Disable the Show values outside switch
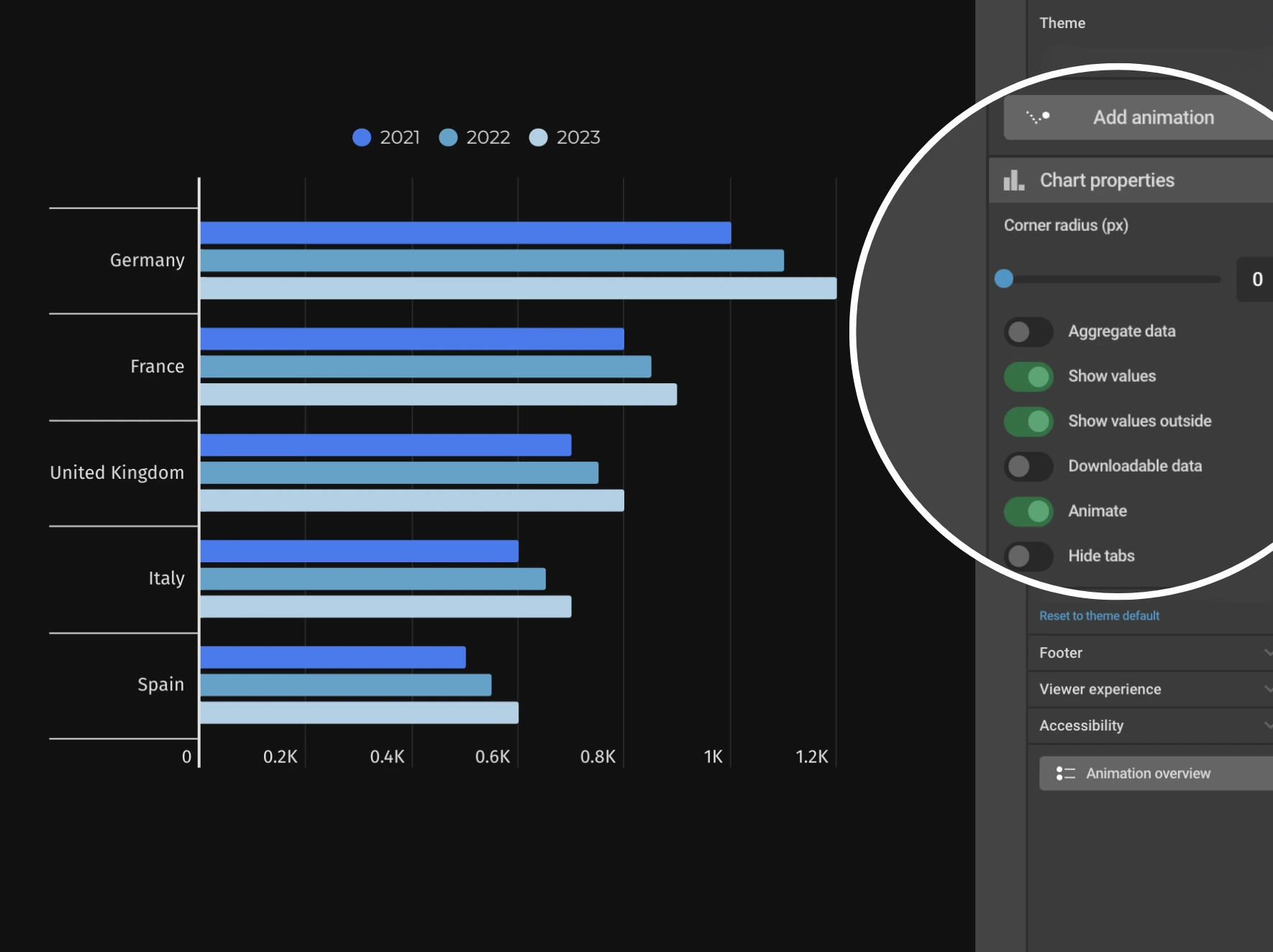Viewport: 1273px width, 952px height. click(x=1028, y=421)
